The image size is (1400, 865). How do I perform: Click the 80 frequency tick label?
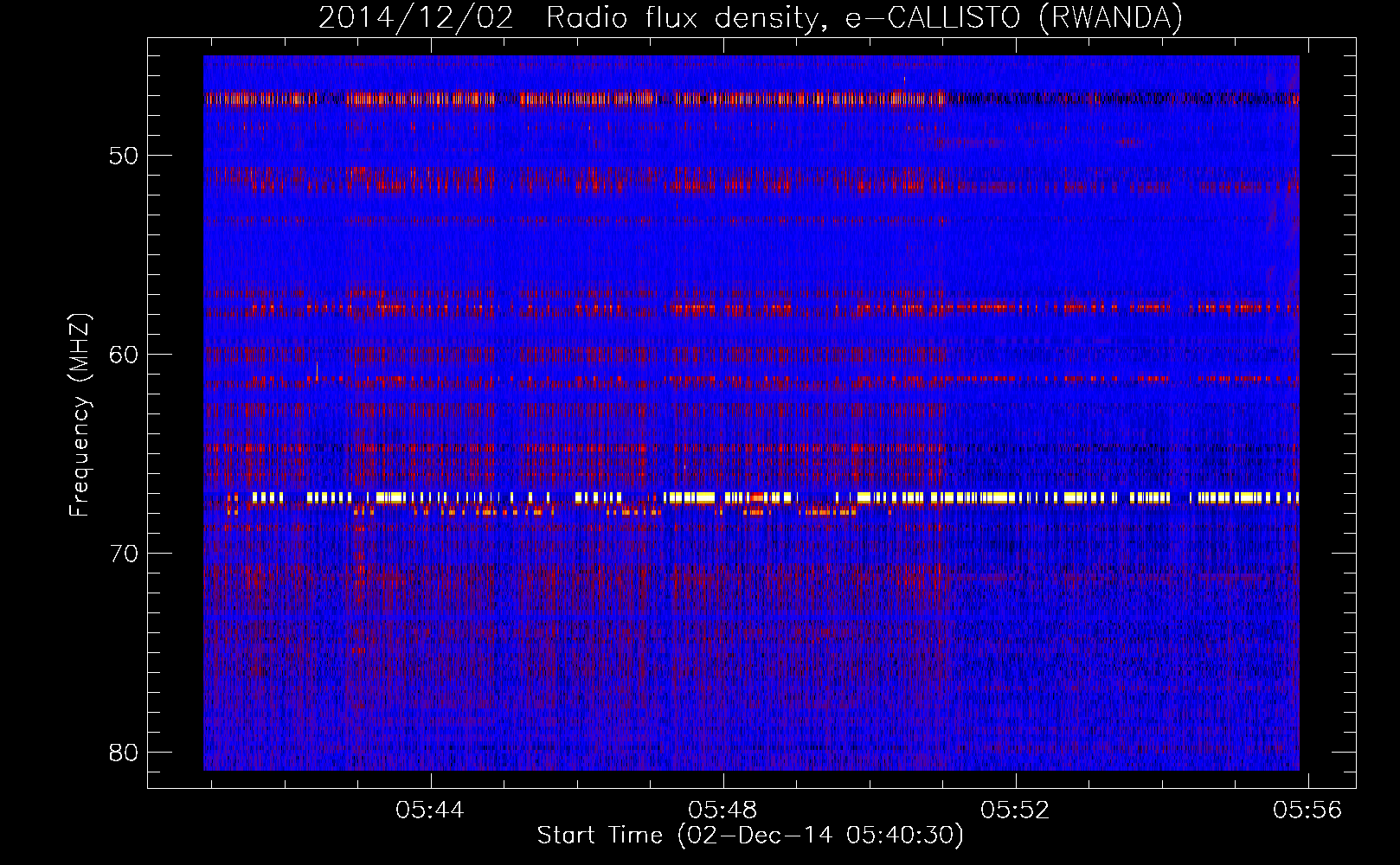[124, 752]
